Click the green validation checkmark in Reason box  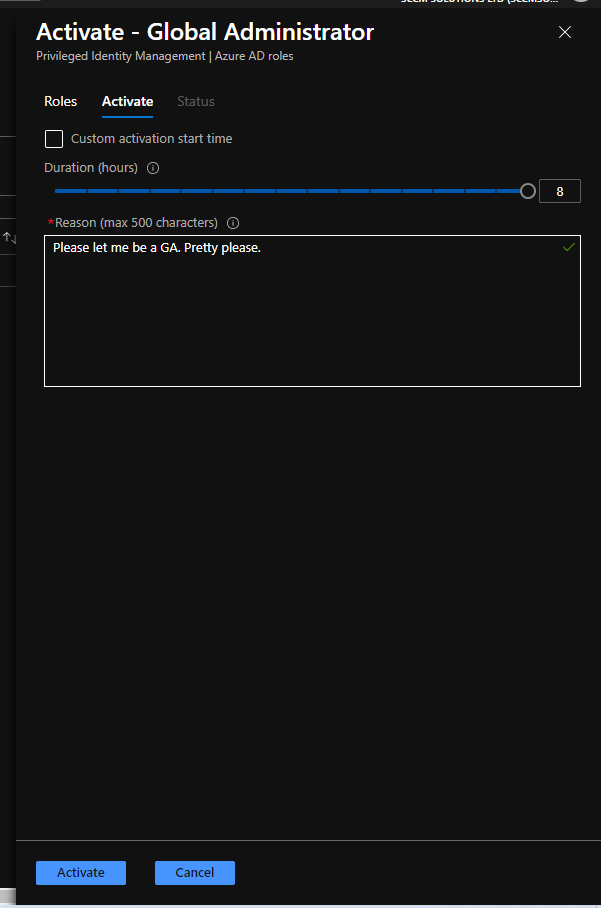coord(568,247)
